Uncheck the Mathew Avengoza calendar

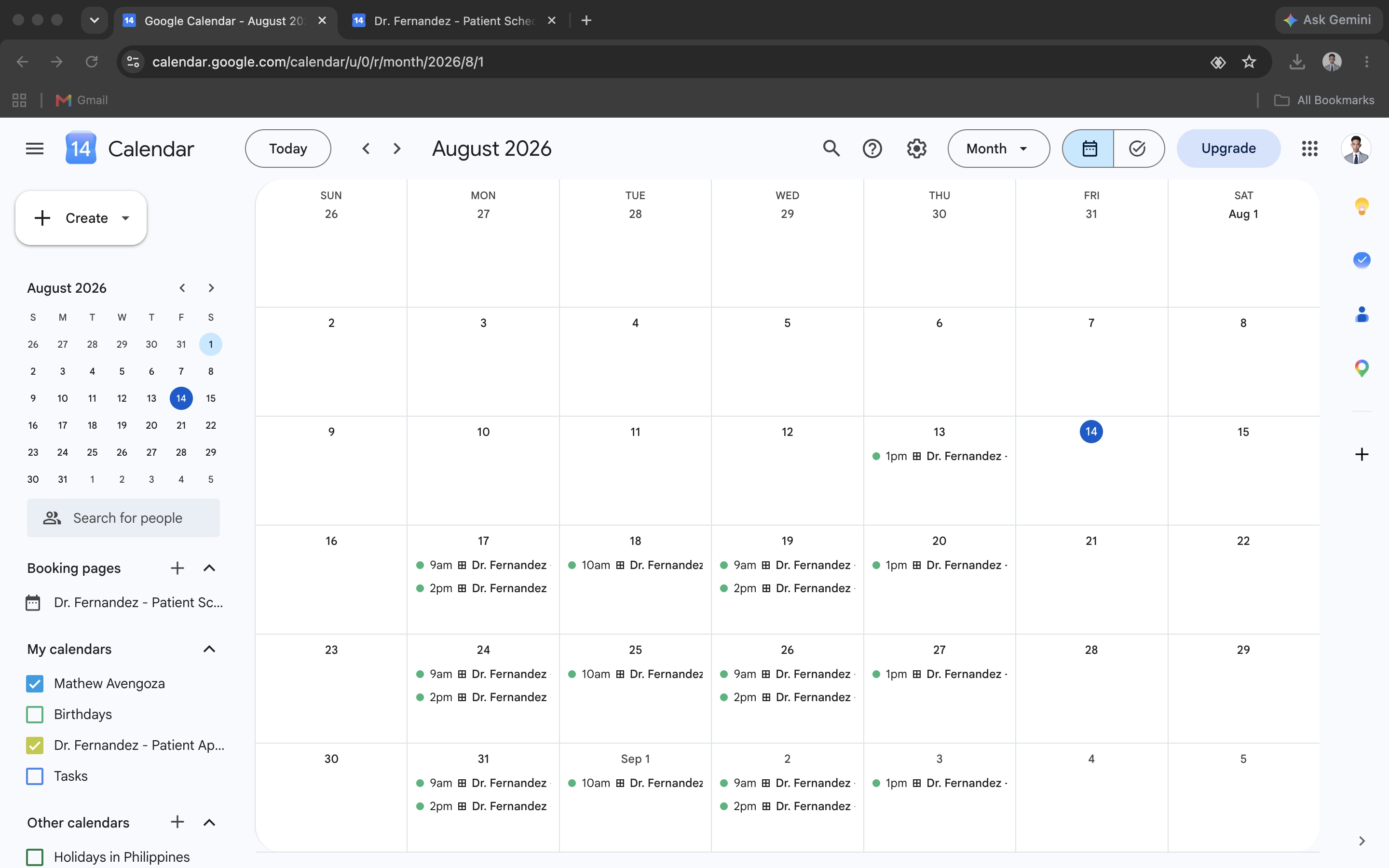35,683
